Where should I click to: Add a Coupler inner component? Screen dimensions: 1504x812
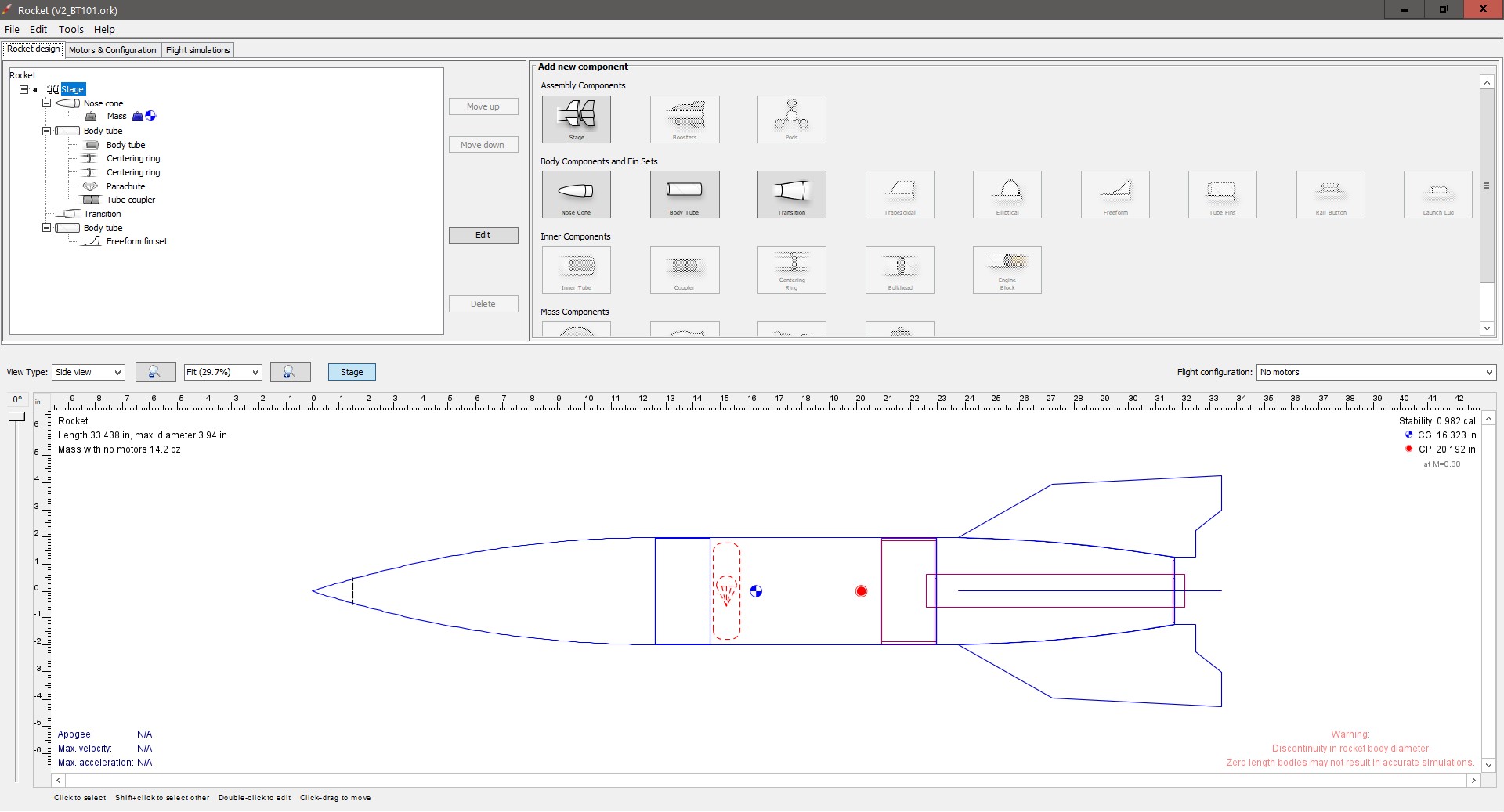tap(684, 269)
